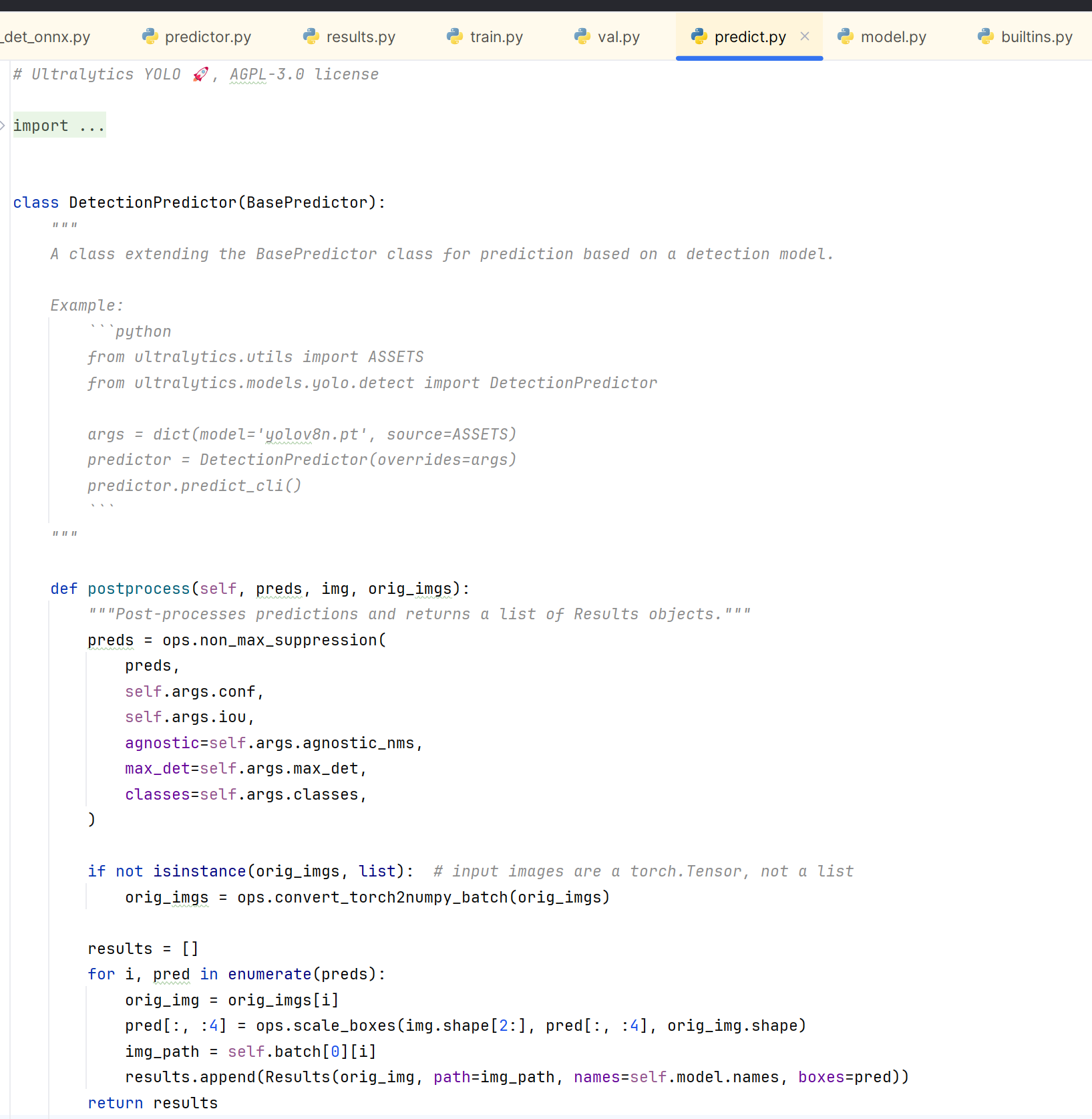Click the closing parenthesis of the non_max_suppression call
The width and height of the screenshot is (1092, 1119).
tap(92, 820)
